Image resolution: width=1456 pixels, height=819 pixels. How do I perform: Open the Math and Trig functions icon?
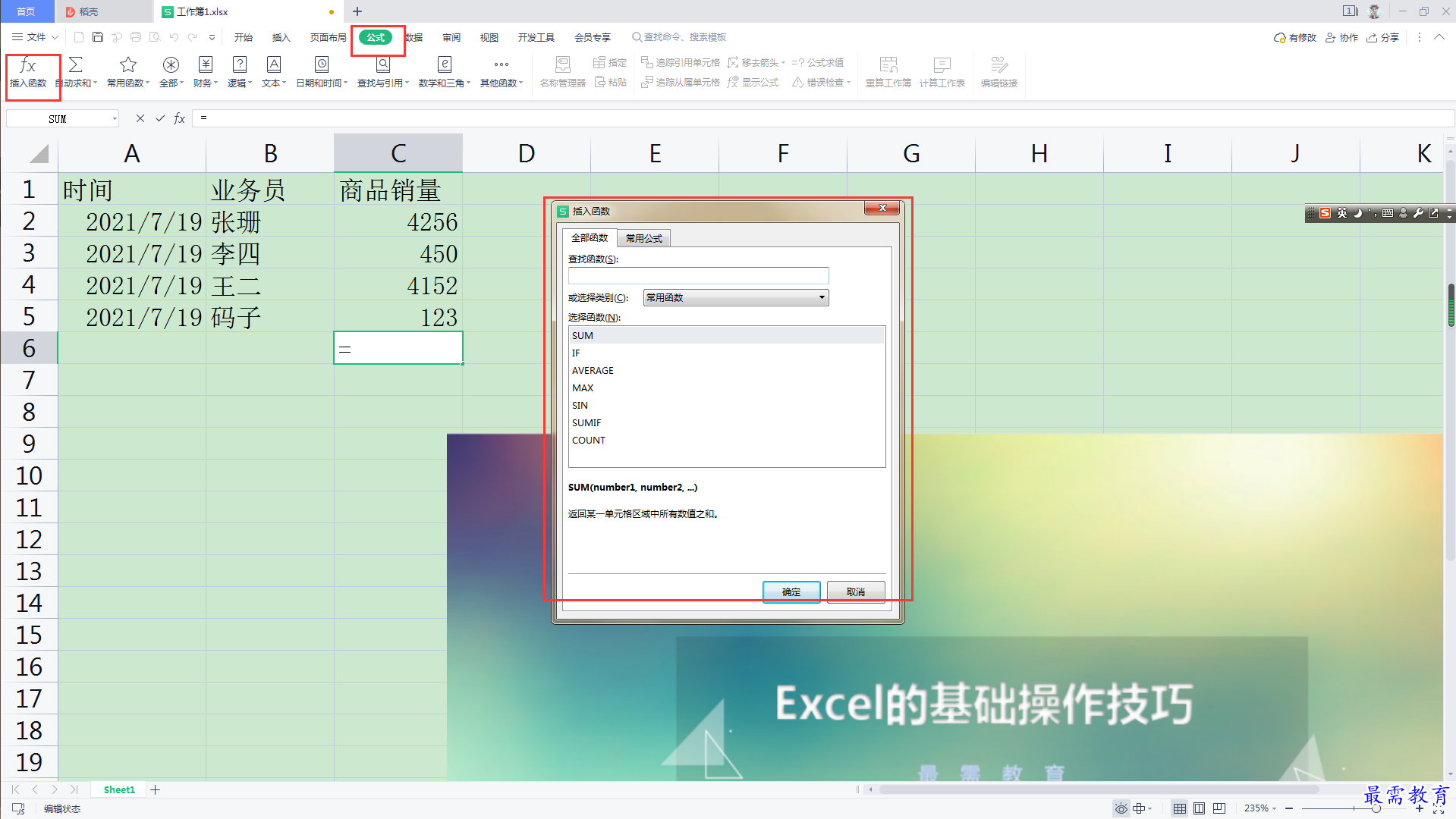tap(445, 73)
